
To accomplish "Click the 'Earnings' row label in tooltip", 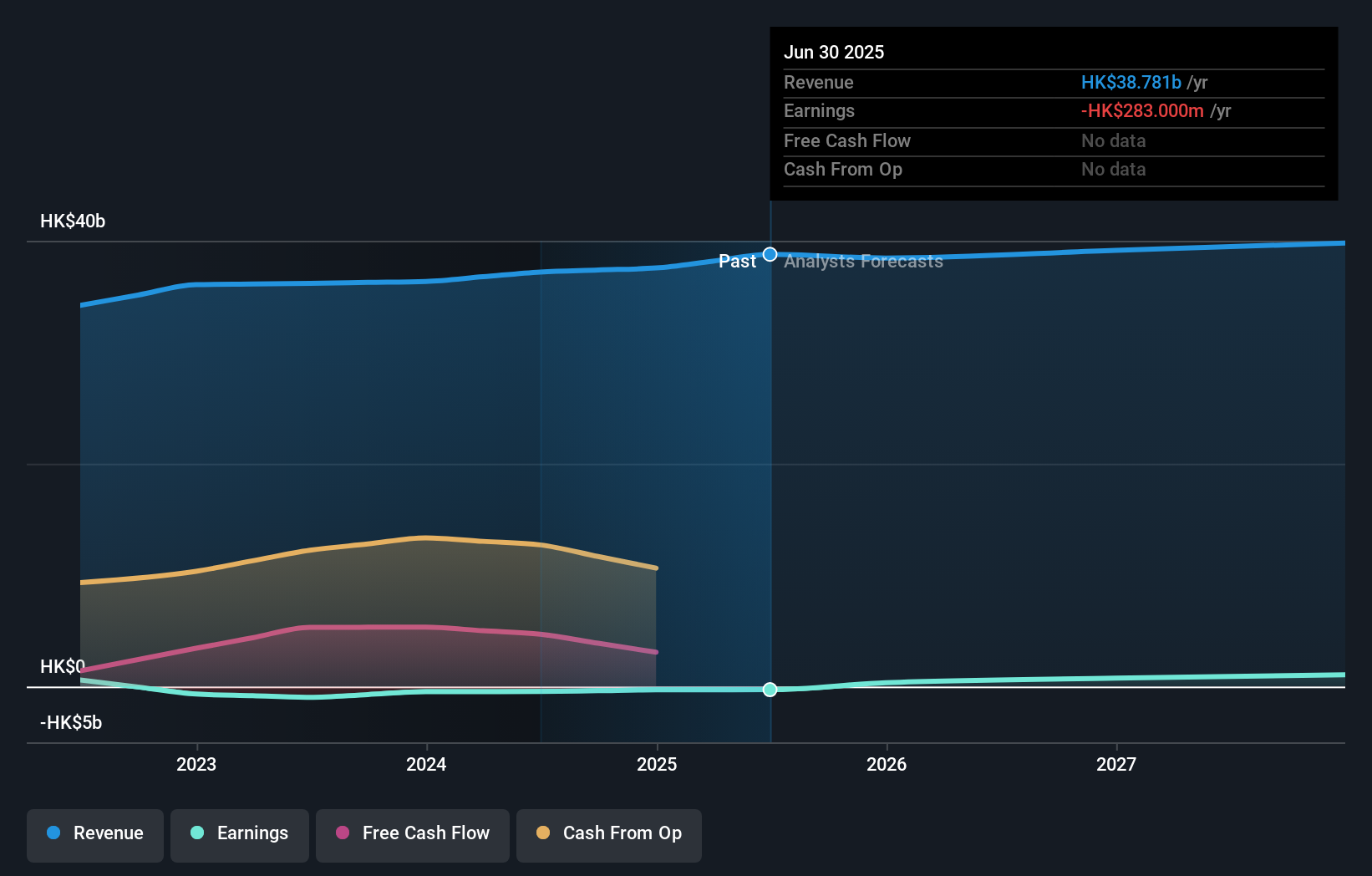I will 819,110.
